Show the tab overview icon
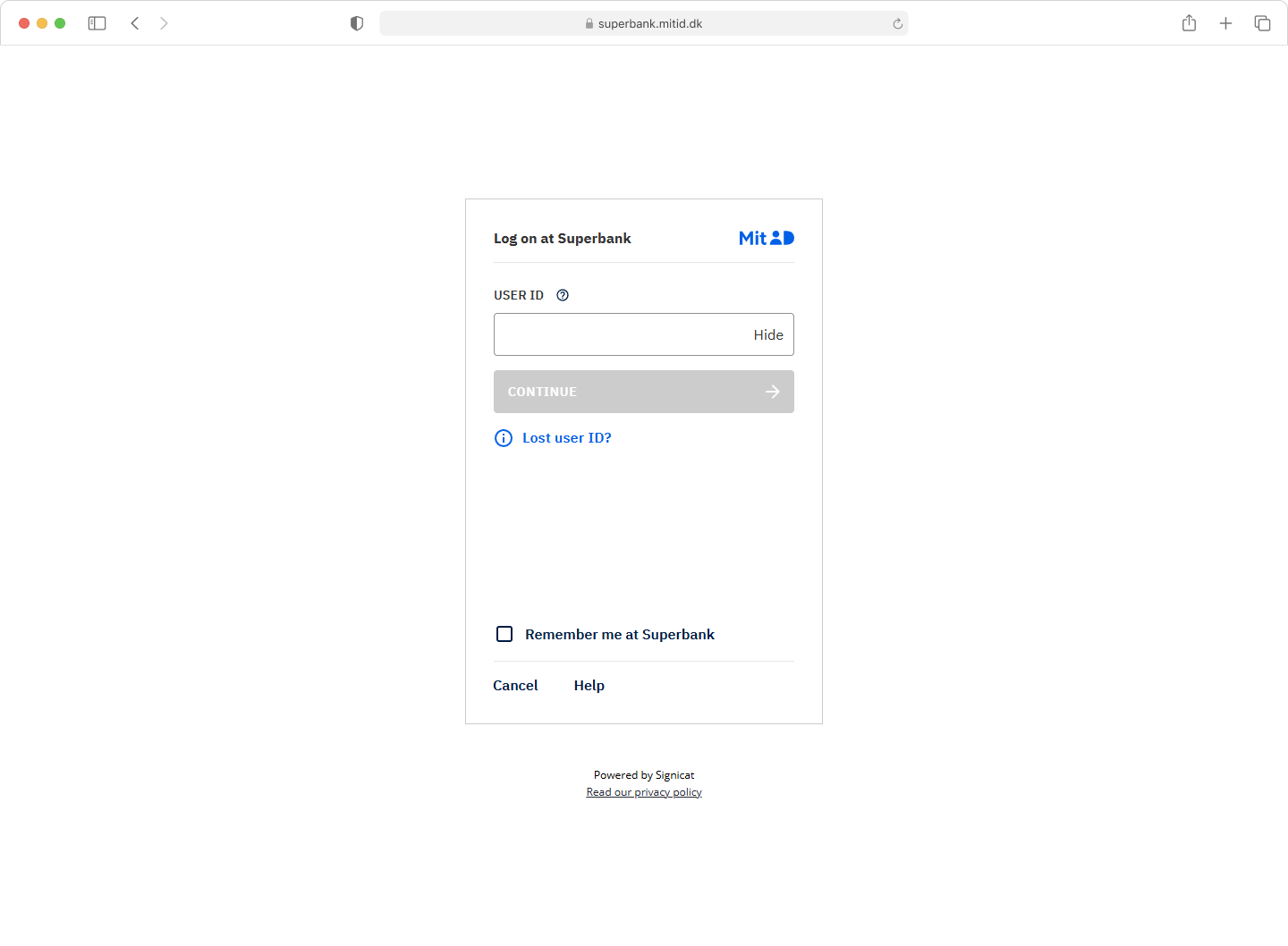The width and height of the screenshot is (1288, 946). pos(1262,23)
